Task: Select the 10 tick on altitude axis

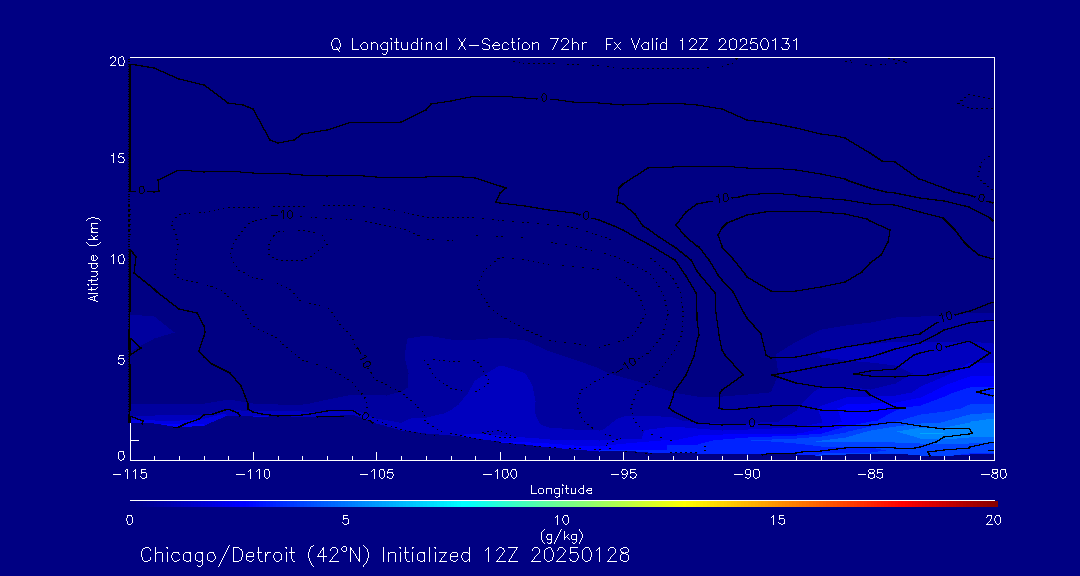Action: click(117, 259)
